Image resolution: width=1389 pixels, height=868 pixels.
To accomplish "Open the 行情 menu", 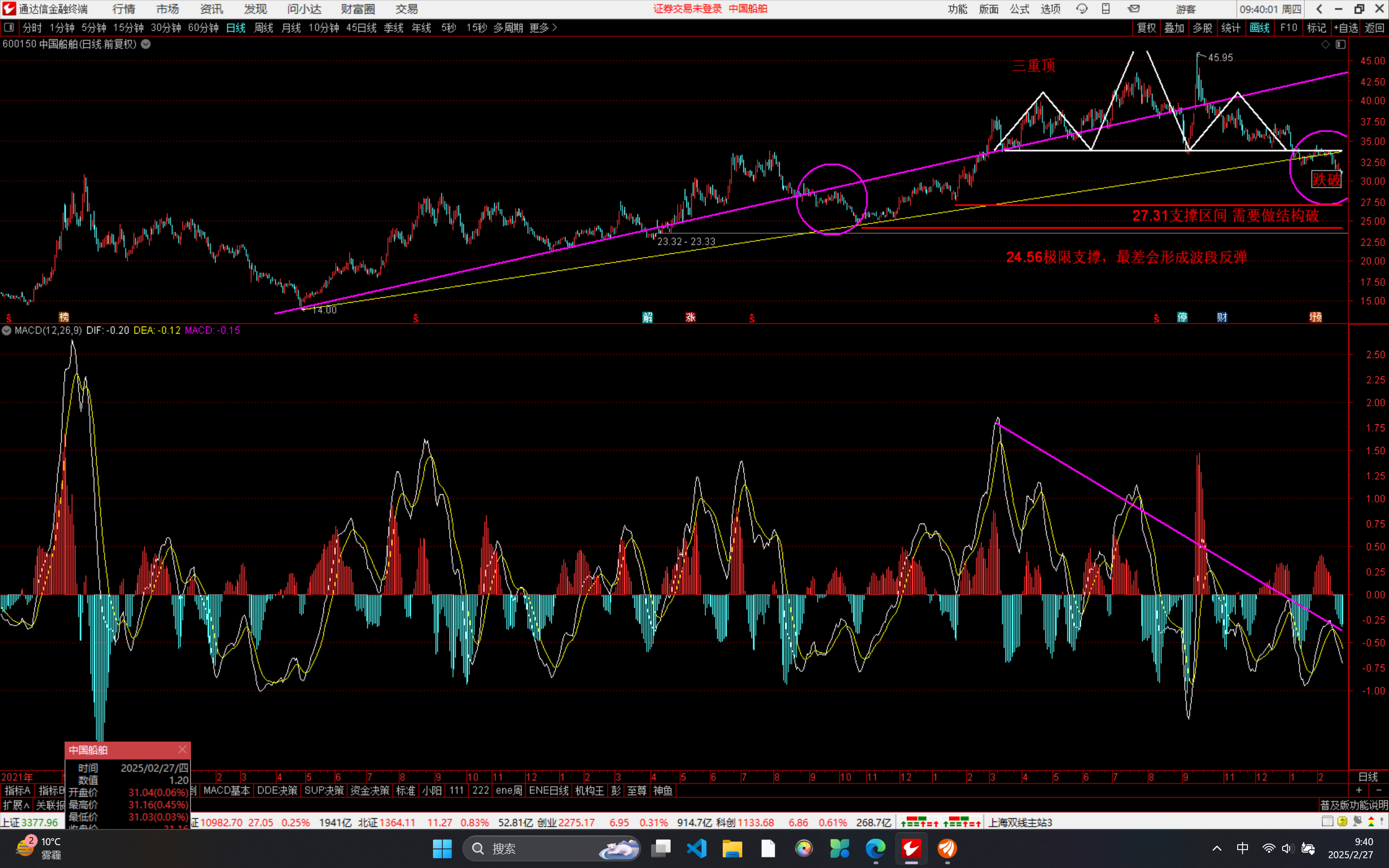I will click(123, 9).
